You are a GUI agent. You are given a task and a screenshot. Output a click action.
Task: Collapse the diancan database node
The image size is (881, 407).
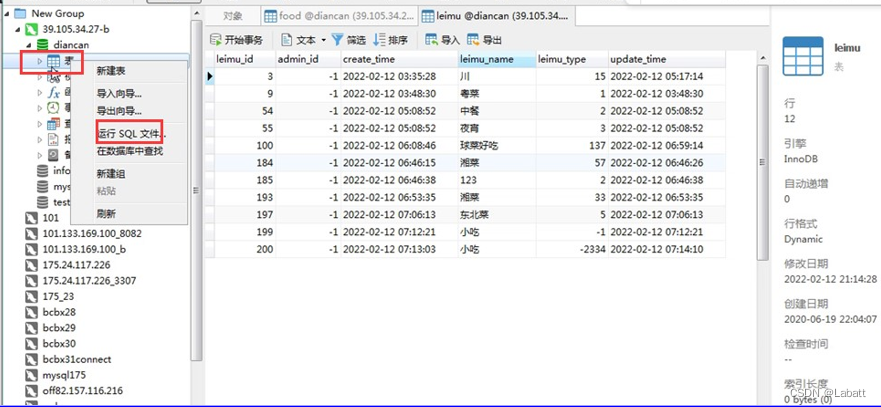click(29, 44)
